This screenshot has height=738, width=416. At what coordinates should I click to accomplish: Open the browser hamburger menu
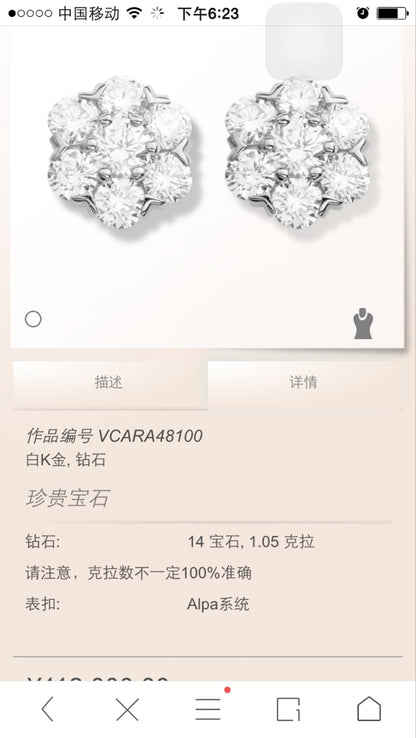pyautogui.click(x=208, y=709)
